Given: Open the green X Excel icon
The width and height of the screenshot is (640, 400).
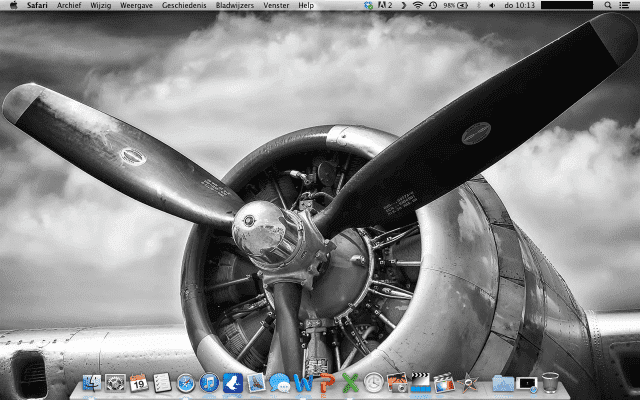Looking at the screenshot, I should 349,383.
